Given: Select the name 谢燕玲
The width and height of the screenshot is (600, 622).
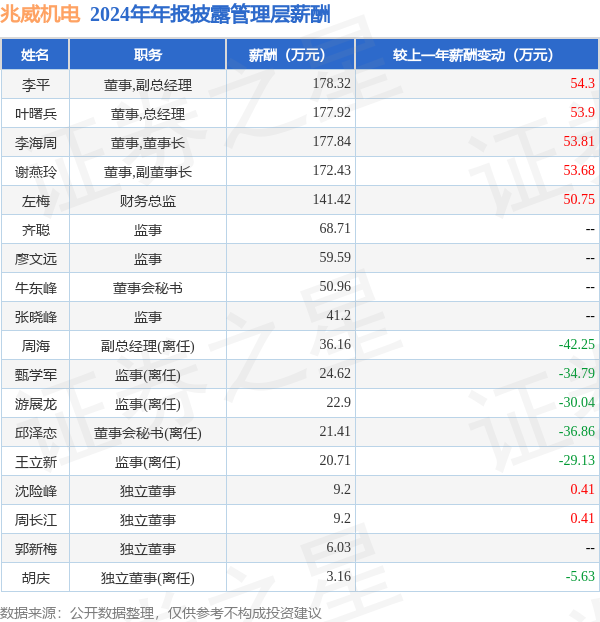Looking at the screenshot, I should 35,172.
